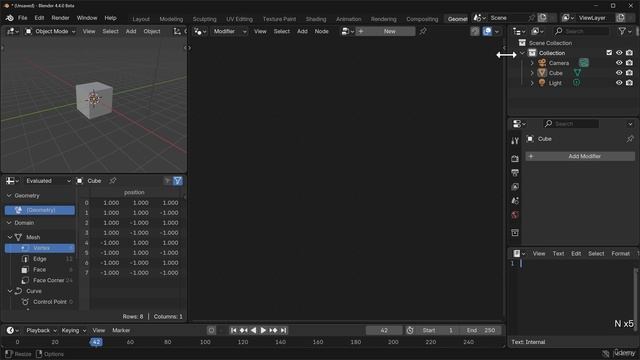Hide the Light in viewport

619,83
